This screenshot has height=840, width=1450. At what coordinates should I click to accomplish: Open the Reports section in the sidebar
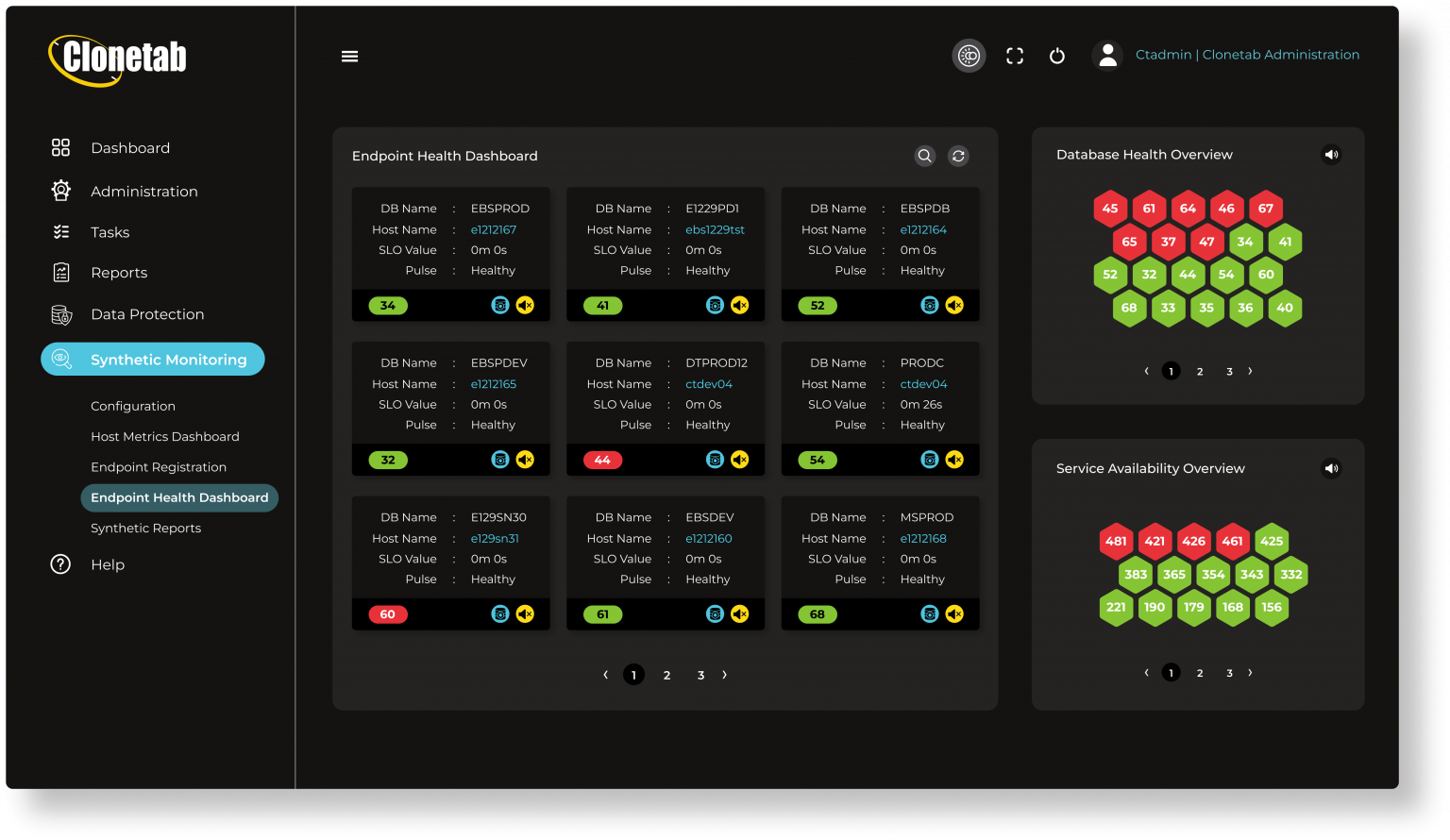[119, 273]
